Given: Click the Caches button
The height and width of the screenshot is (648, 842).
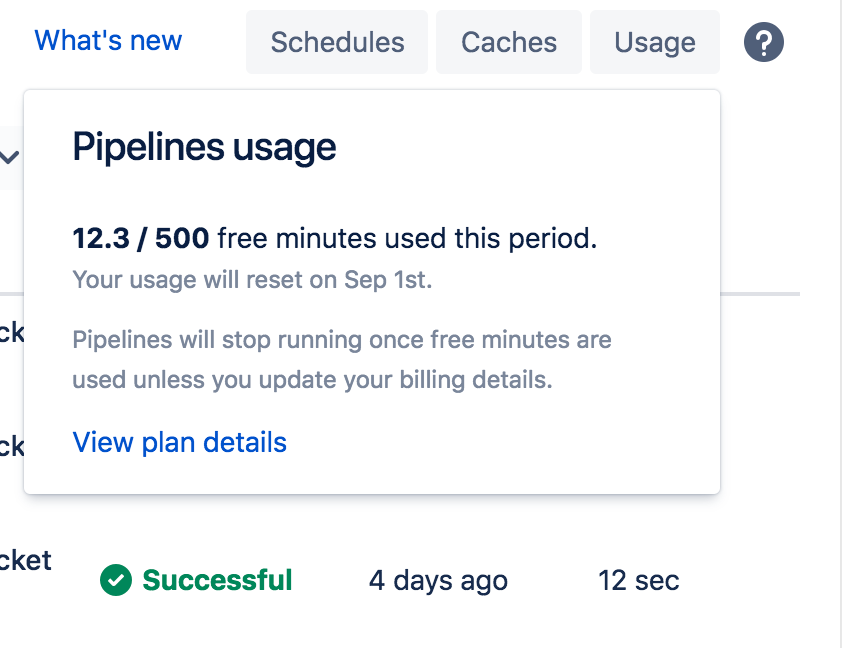Looking at the screenshot, I should (509, 42).
